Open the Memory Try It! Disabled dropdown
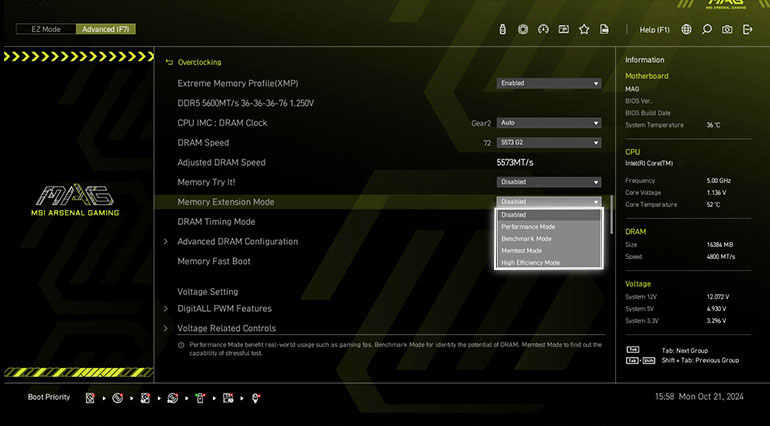The height and width of the screenshot is (426, 770). point(549,182)
